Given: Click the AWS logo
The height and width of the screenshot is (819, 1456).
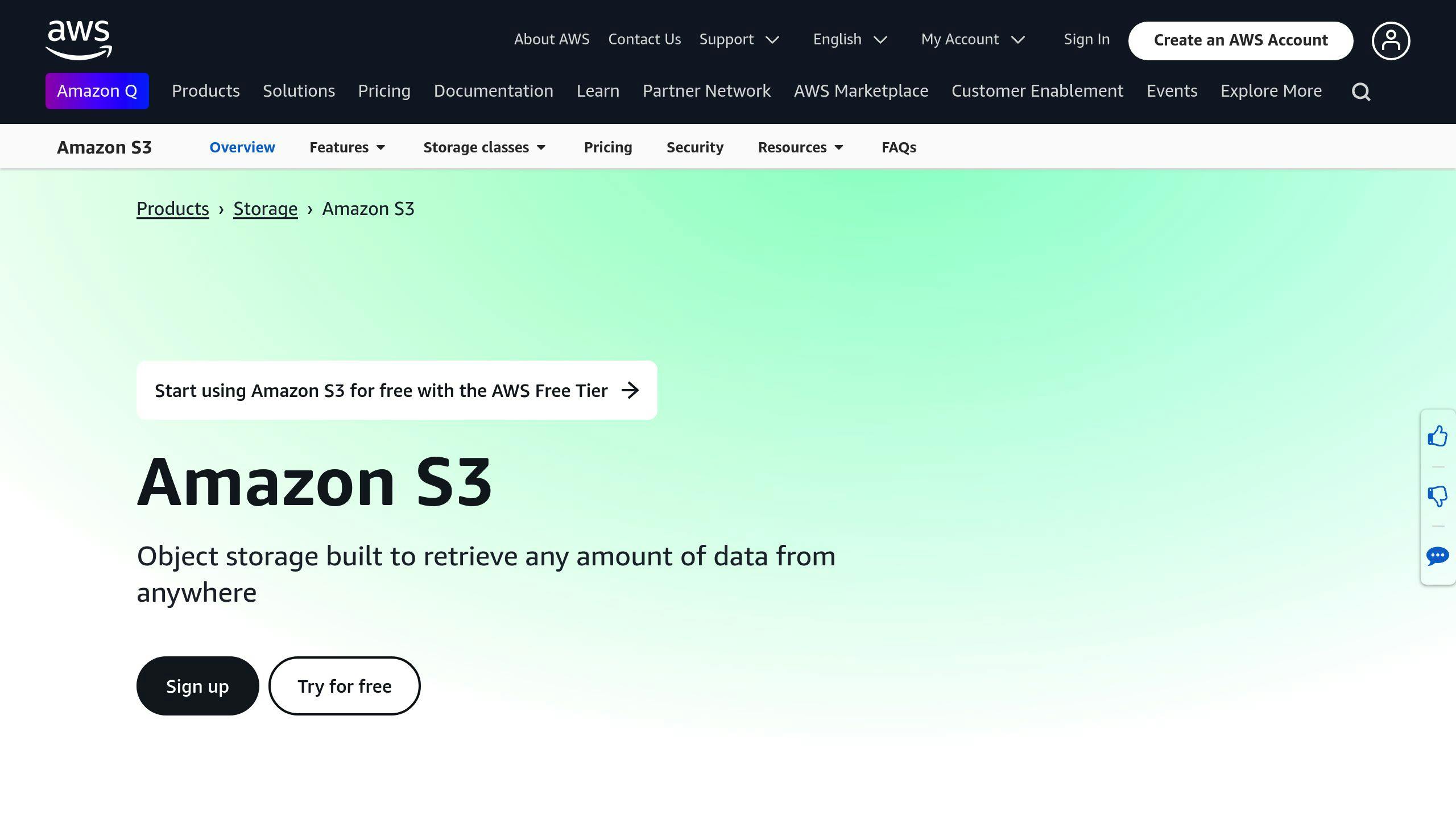Looking at the screenshot, I should [78, 40].
